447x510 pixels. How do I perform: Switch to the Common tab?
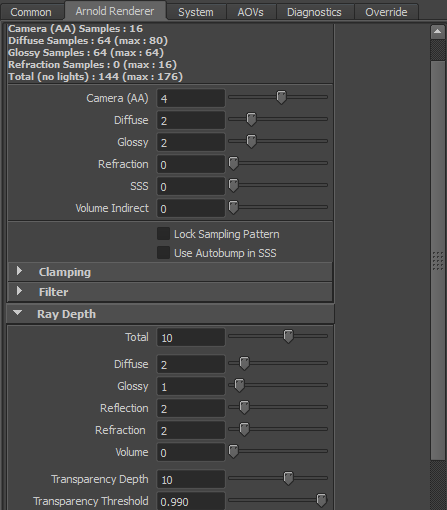coord(31,12)
